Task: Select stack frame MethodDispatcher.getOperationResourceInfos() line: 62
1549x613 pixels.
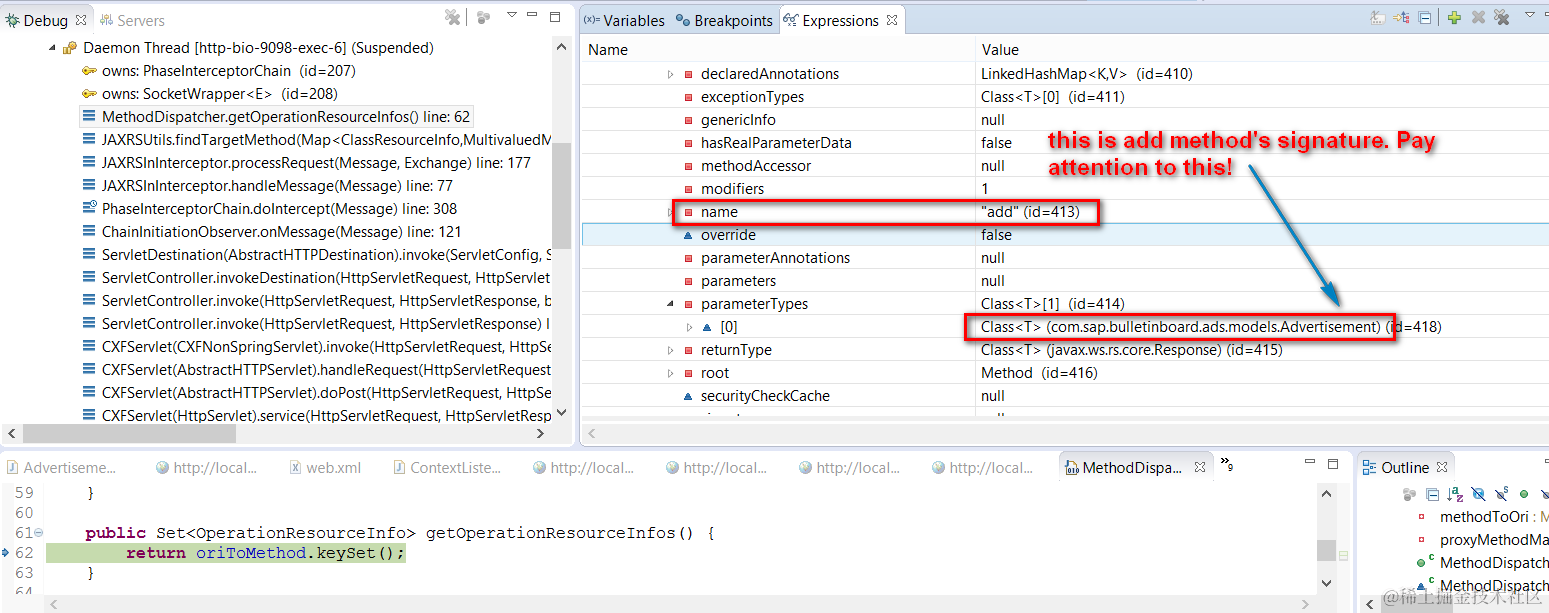Action: (277, 117)
